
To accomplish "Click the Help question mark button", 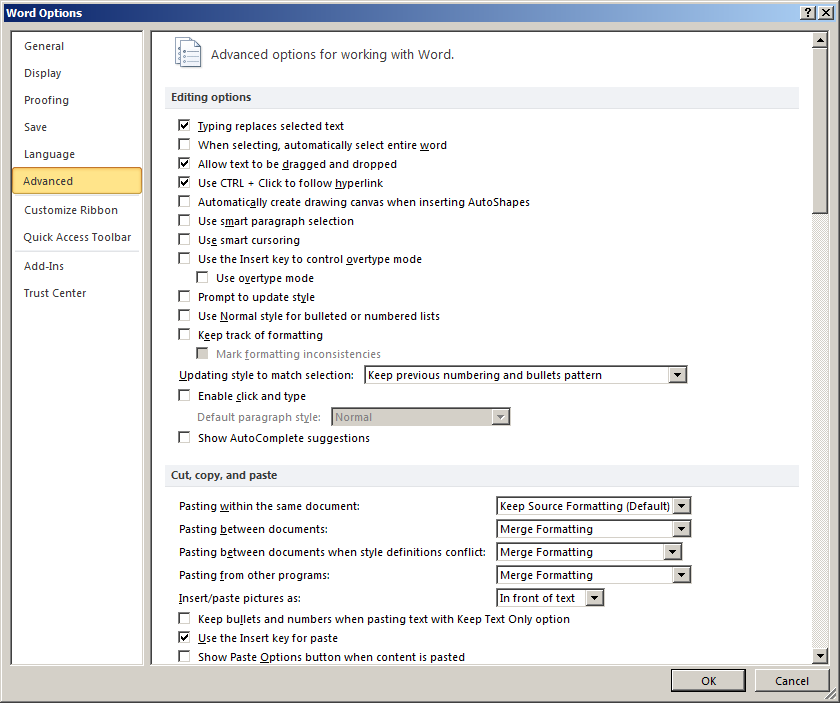I will (x=806, y=12).
